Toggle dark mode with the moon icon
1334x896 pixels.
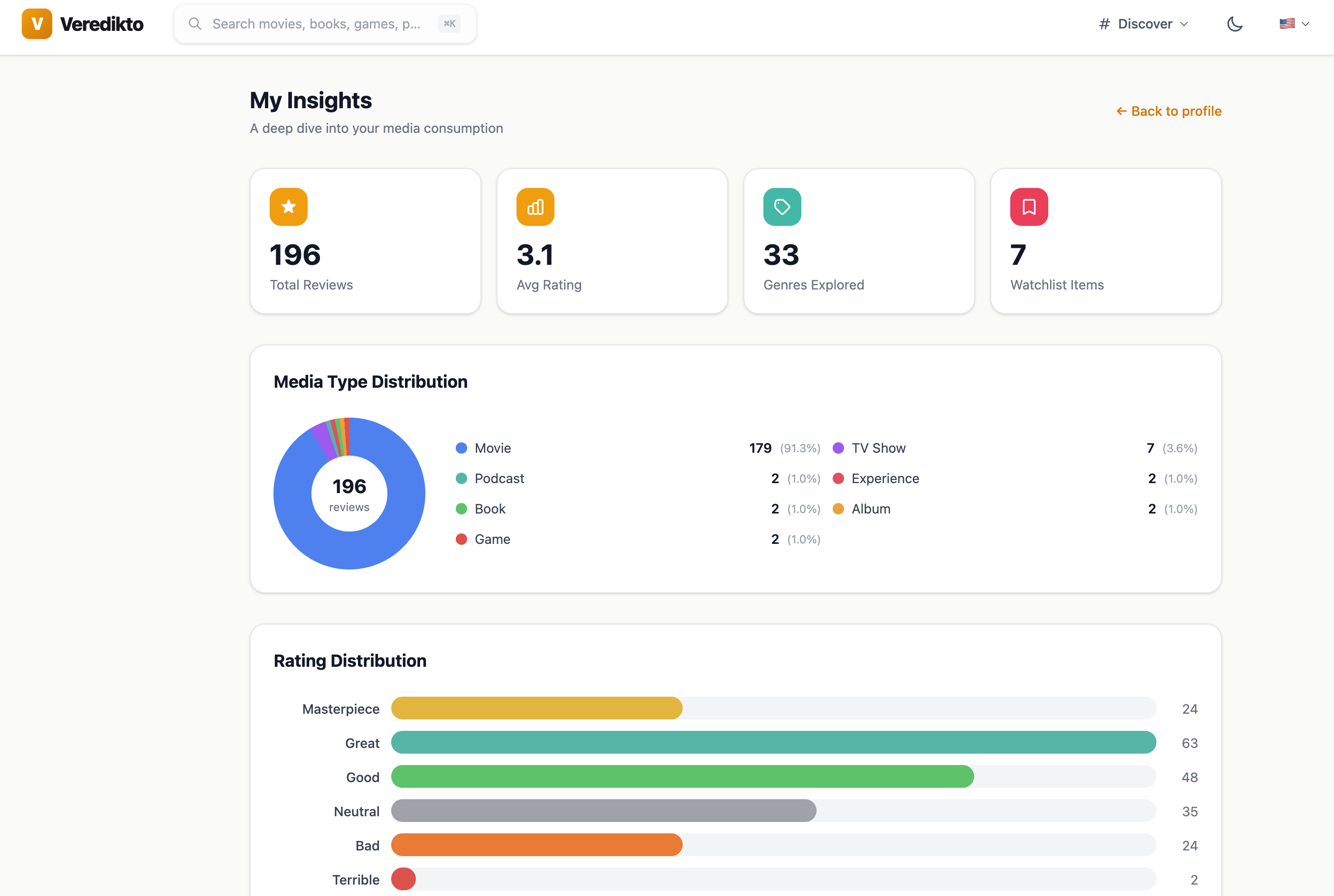click(x=1235, y=24)
